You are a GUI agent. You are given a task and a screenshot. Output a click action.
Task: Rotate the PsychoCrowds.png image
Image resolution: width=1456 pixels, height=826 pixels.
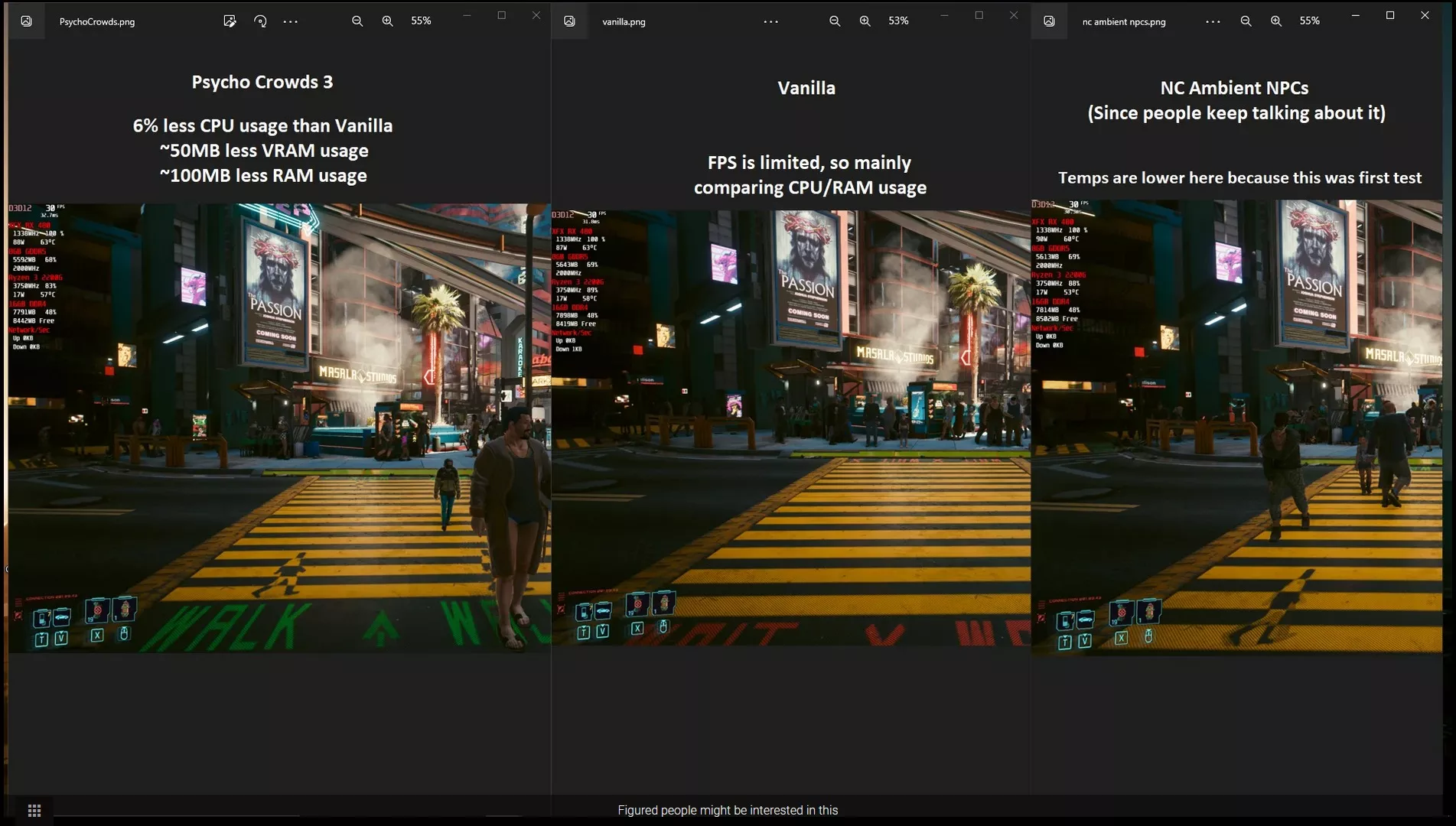[260, 21]
